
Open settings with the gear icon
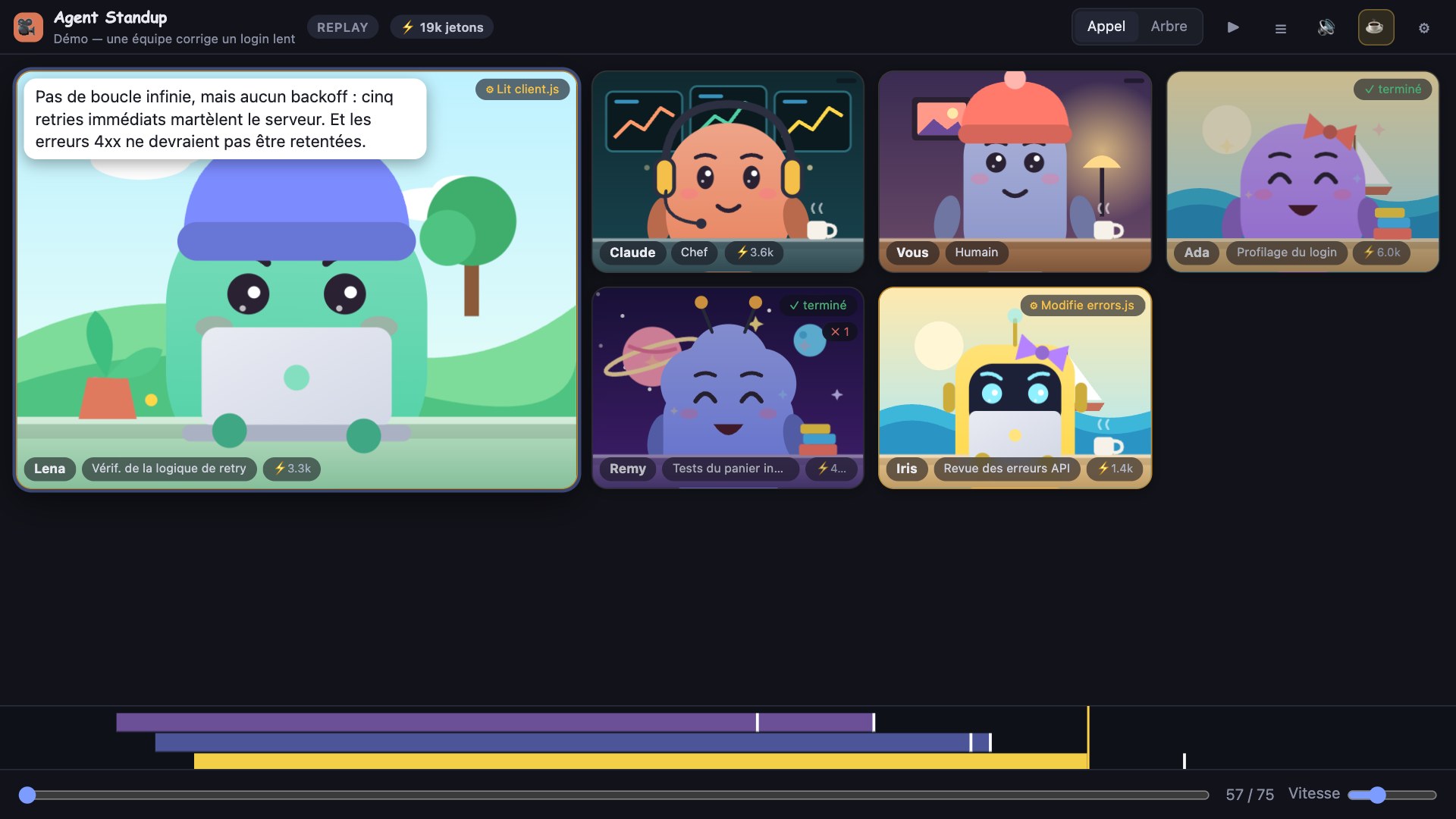[1424, 28]
